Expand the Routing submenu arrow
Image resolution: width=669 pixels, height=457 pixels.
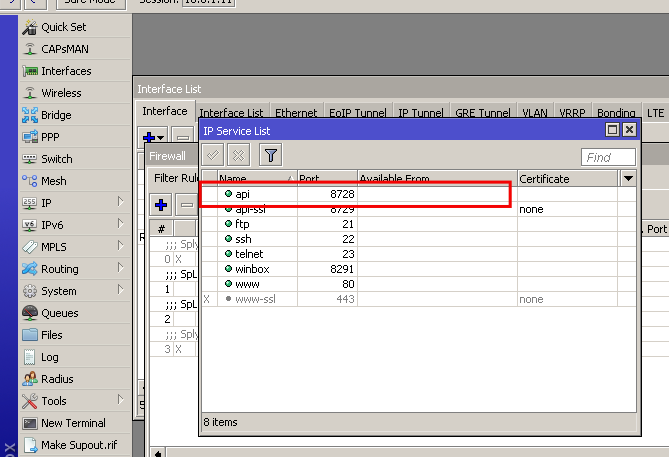(120, 268)
